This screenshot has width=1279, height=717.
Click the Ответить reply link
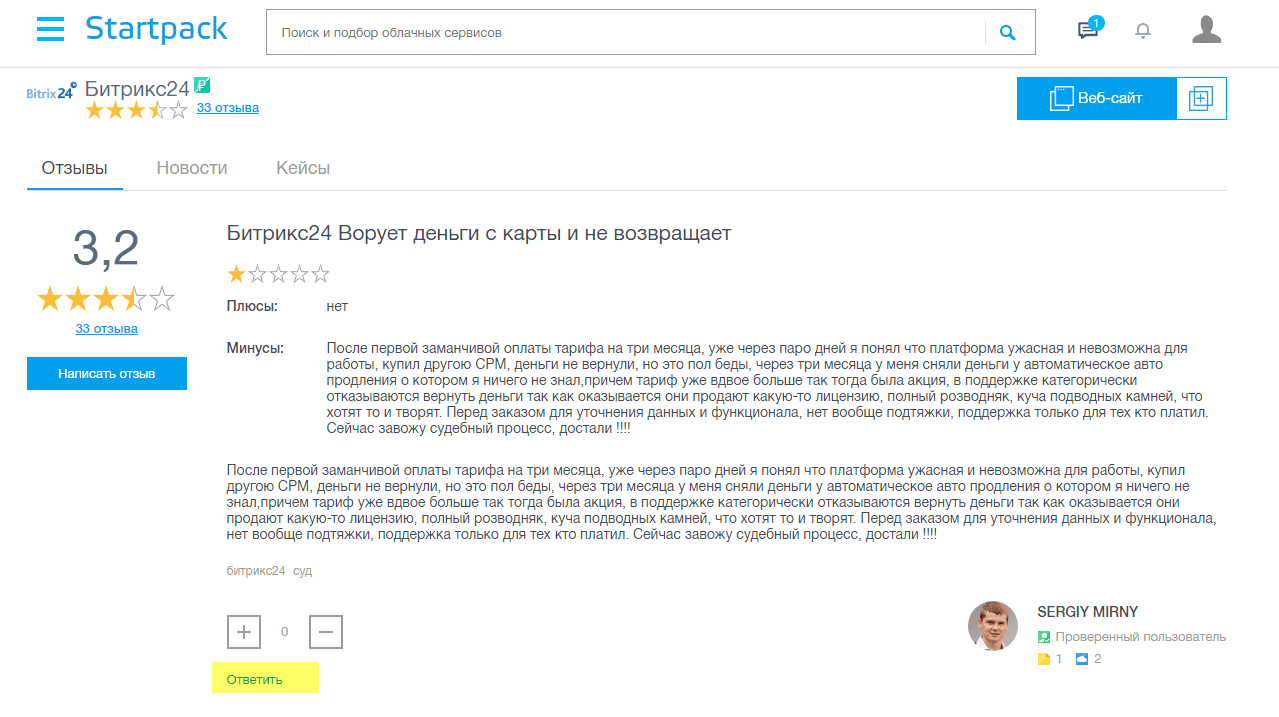[255, 679]
